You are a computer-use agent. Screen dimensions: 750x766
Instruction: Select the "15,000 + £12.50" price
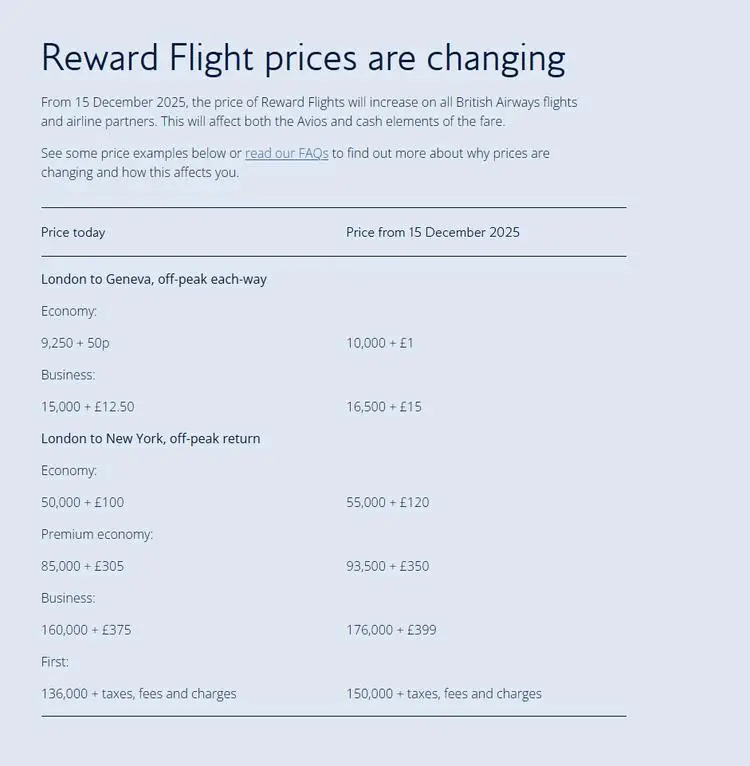pyautogui.click(x=88, y=407)
